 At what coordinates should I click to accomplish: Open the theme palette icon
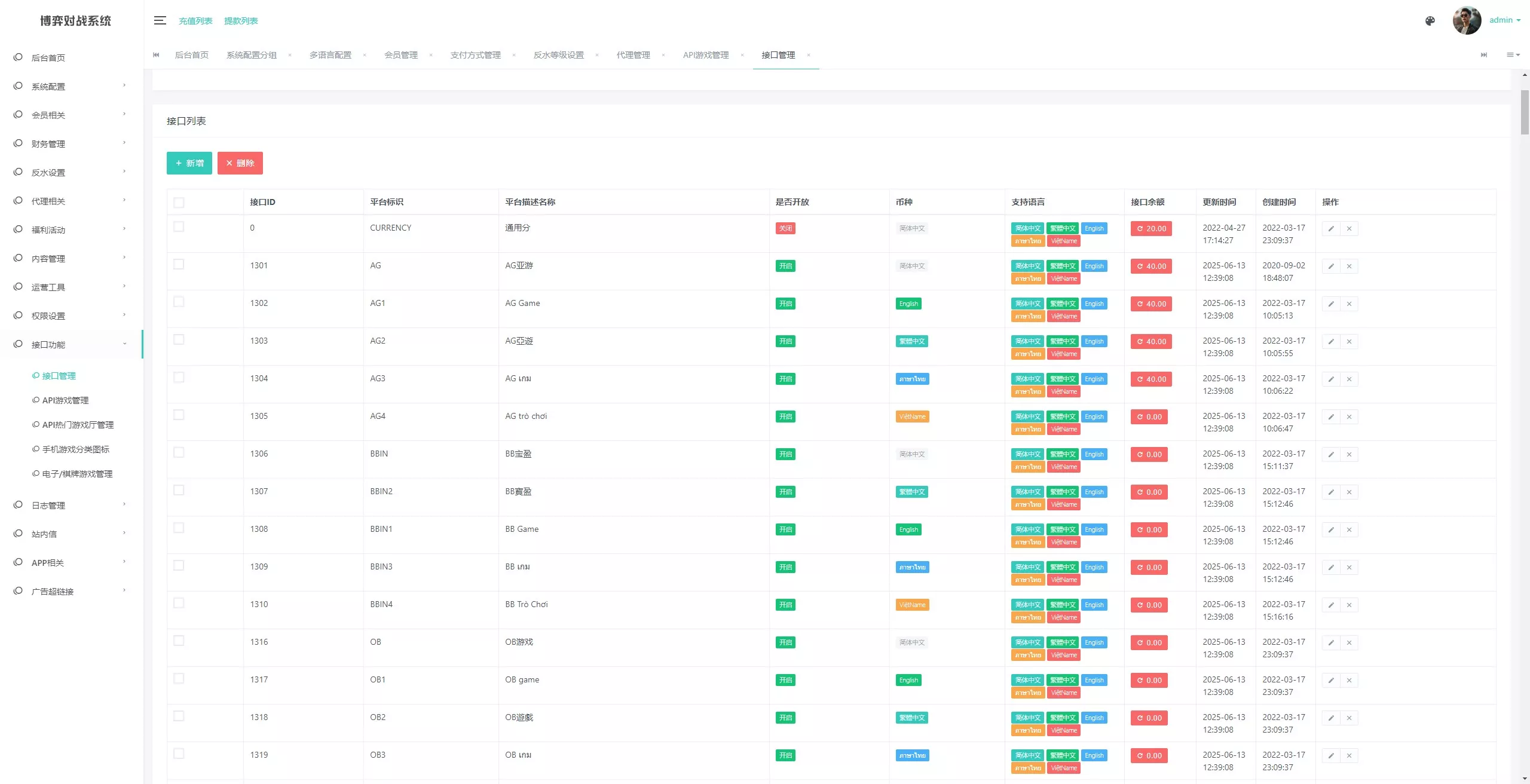tap(1430, 21)
